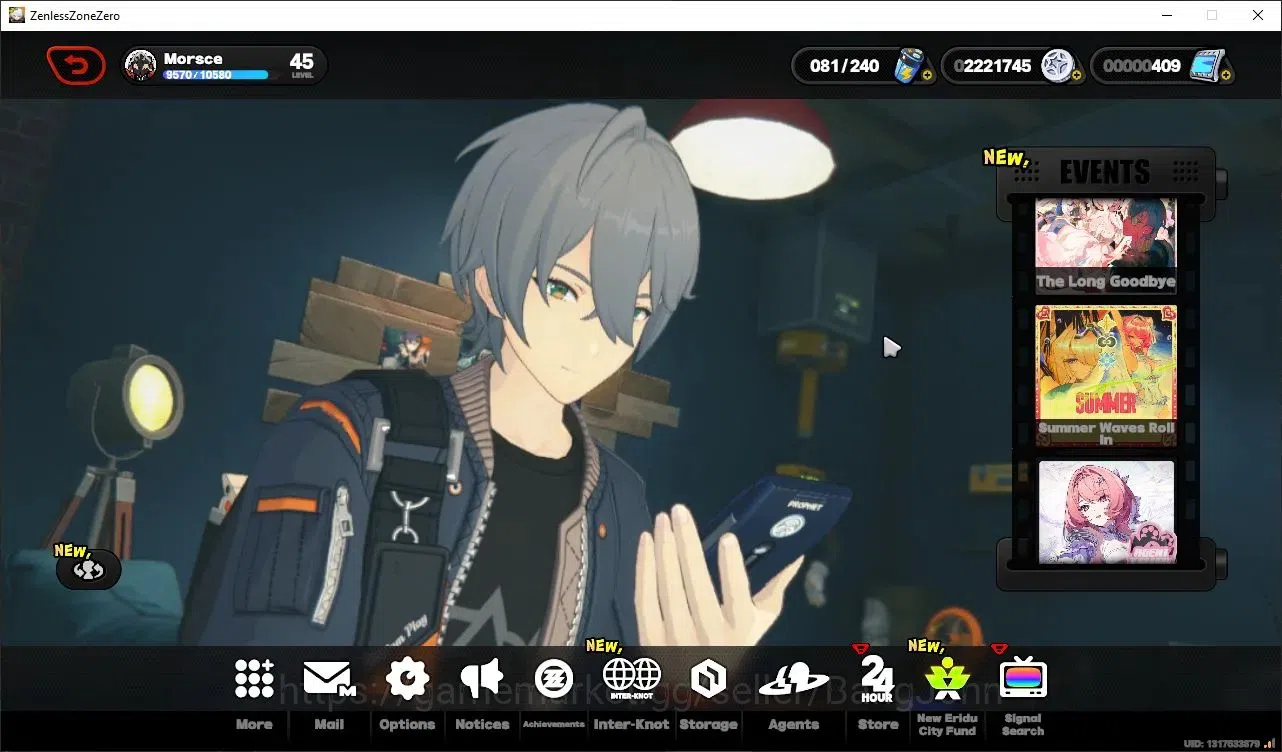This screenshot has height=752, width=1282.
Task: Click the Options label
Action: 407,724
